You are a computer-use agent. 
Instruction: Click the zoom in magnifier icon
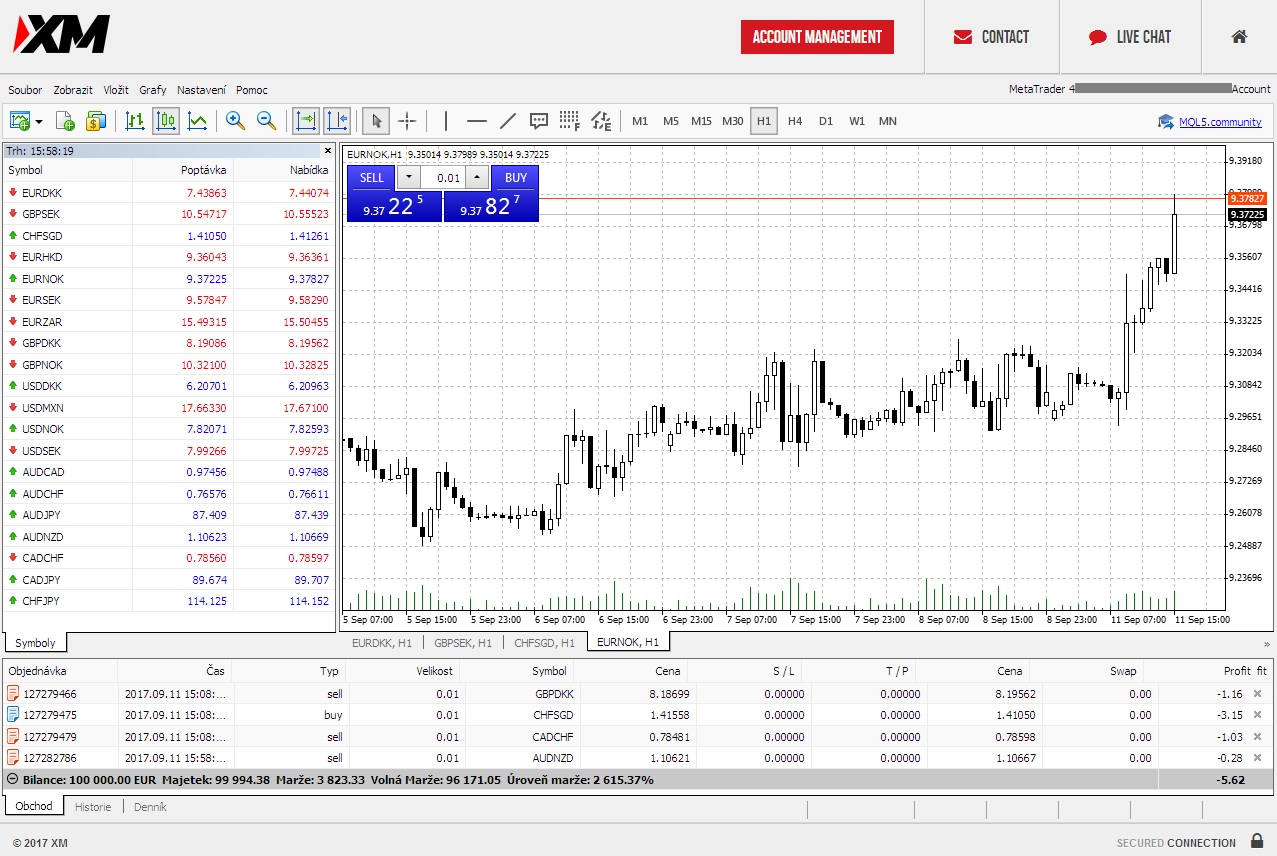click(236, 120)
